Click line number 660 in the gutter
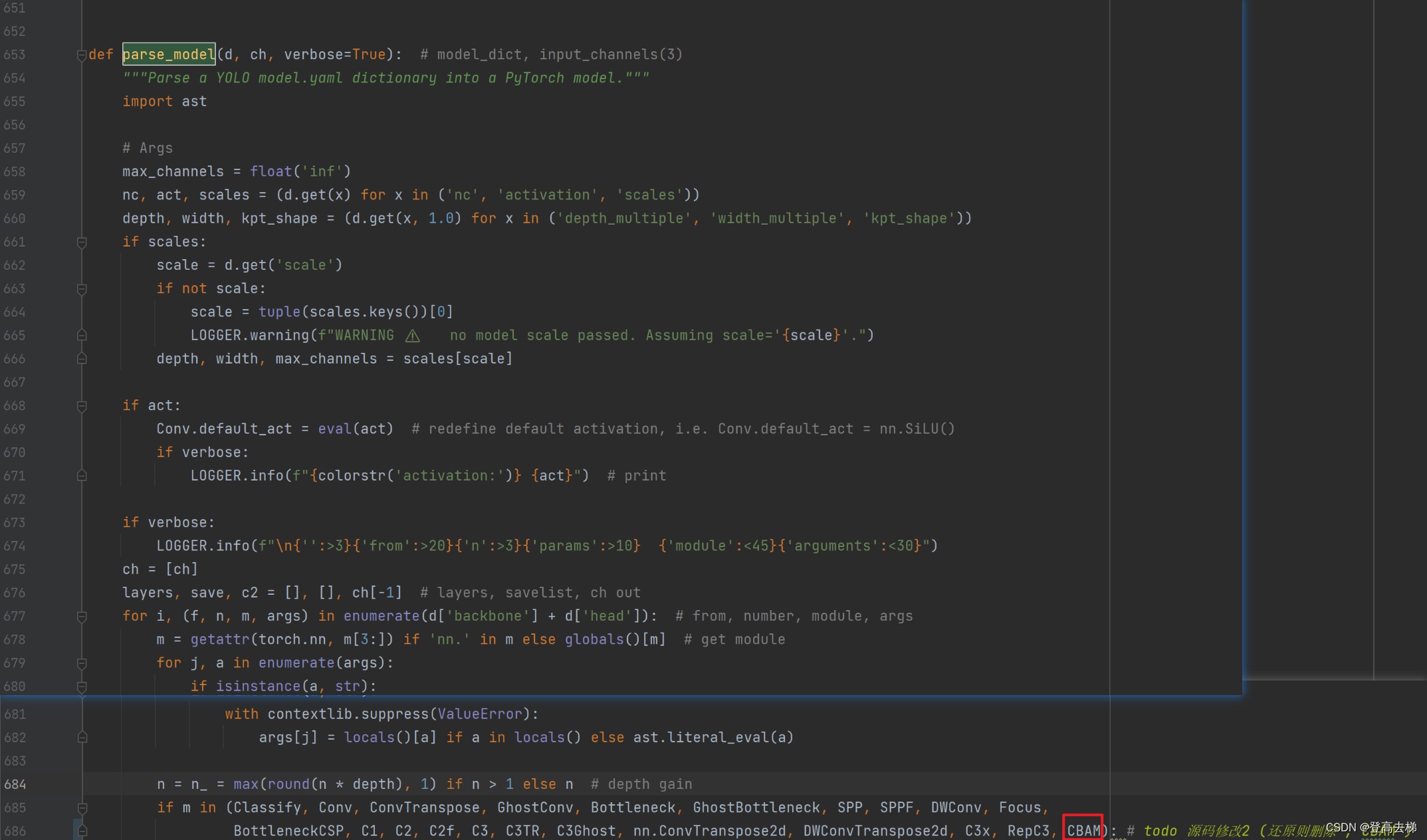 point(15,219)
